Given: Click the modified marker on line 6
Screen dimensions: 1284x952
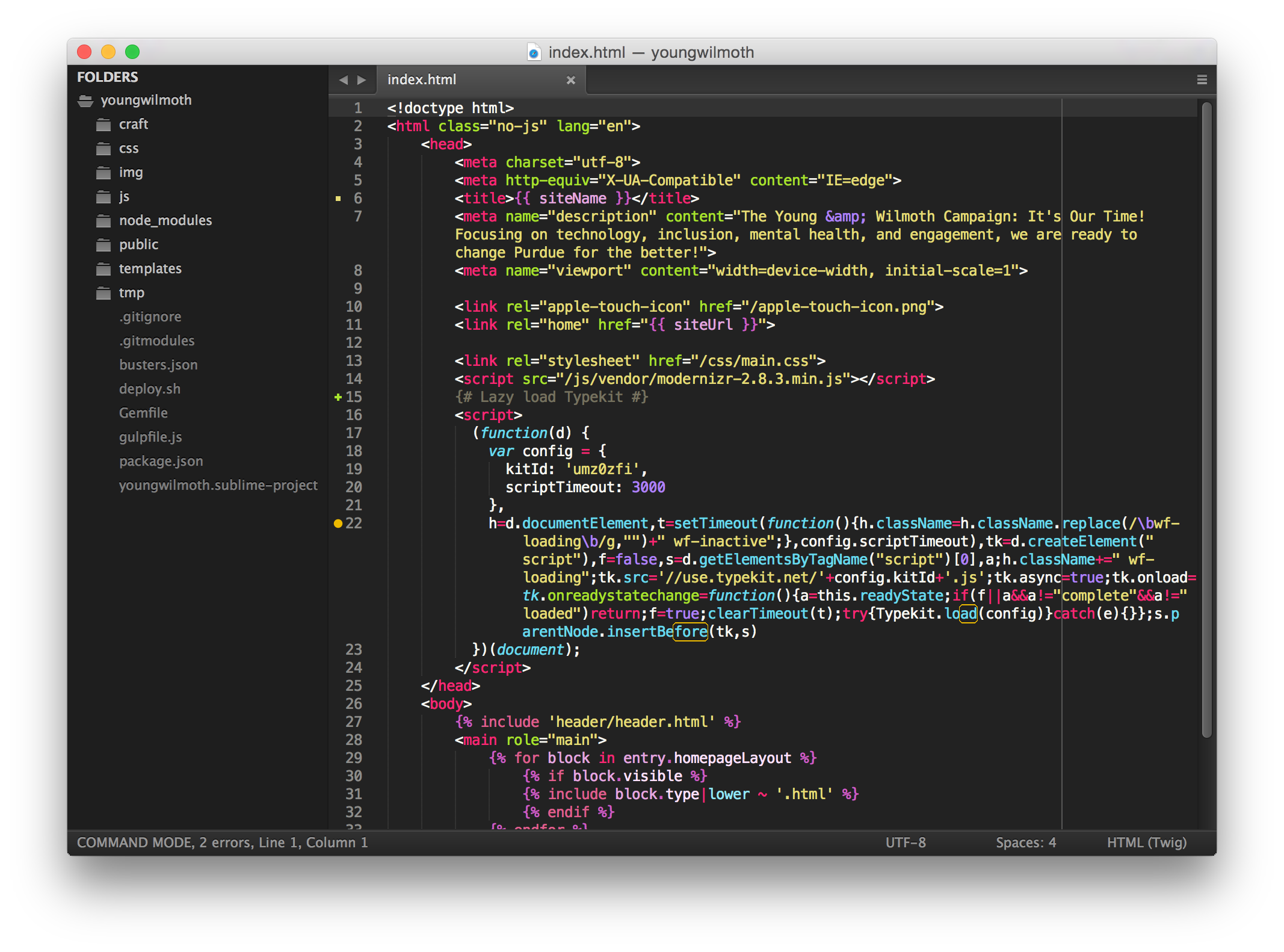Looking at the screenshot, I should click(338, 199).
